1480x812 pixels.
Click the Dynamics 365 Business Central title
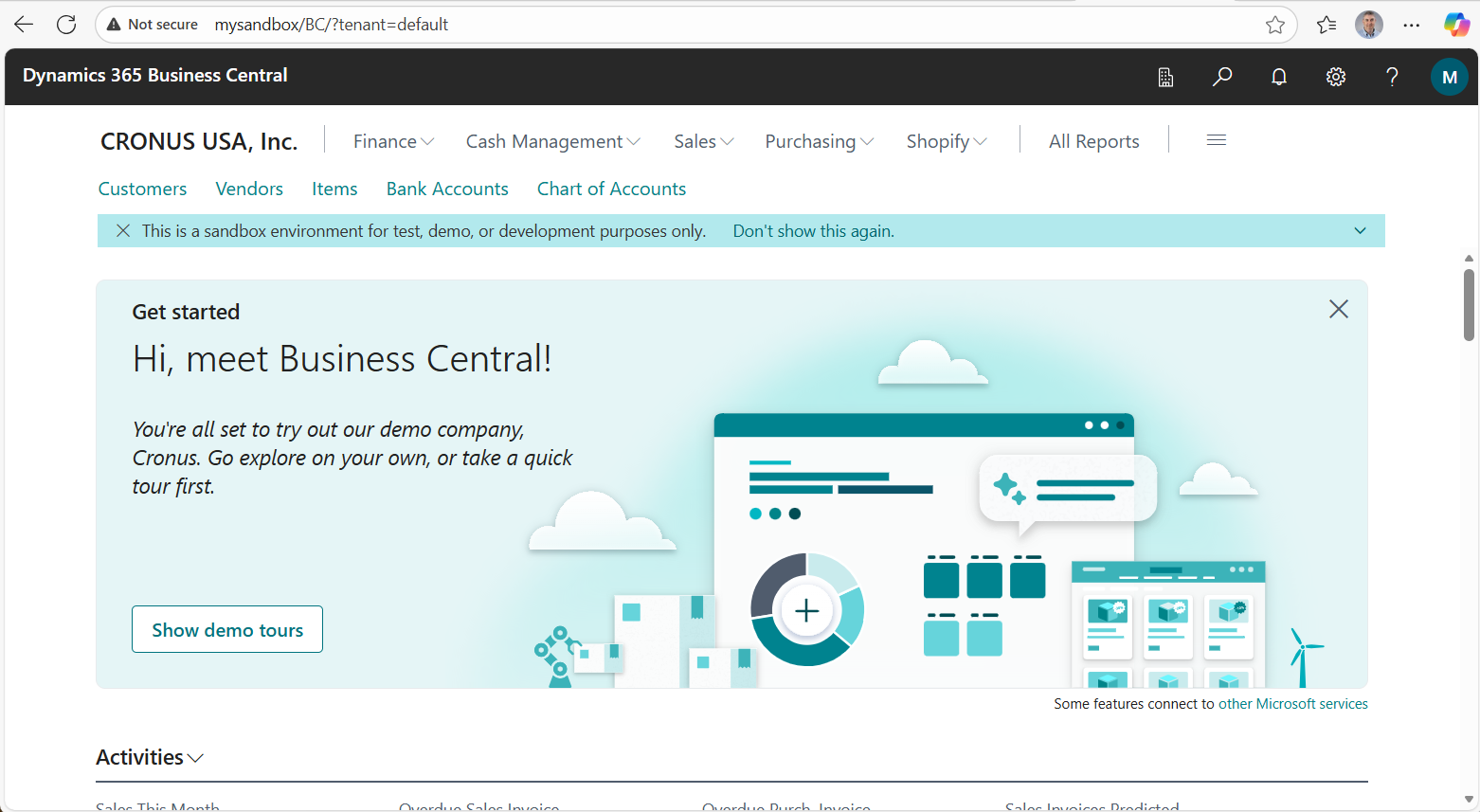[x=155, y=76]
